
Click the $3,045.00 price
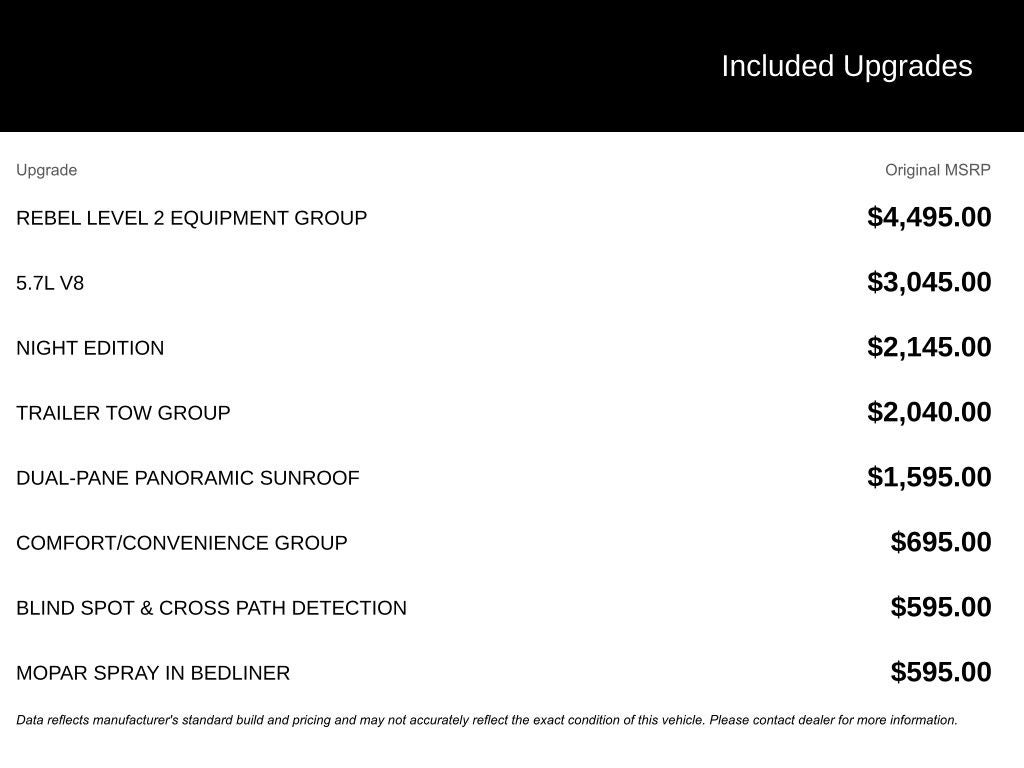tap(929, 282)
